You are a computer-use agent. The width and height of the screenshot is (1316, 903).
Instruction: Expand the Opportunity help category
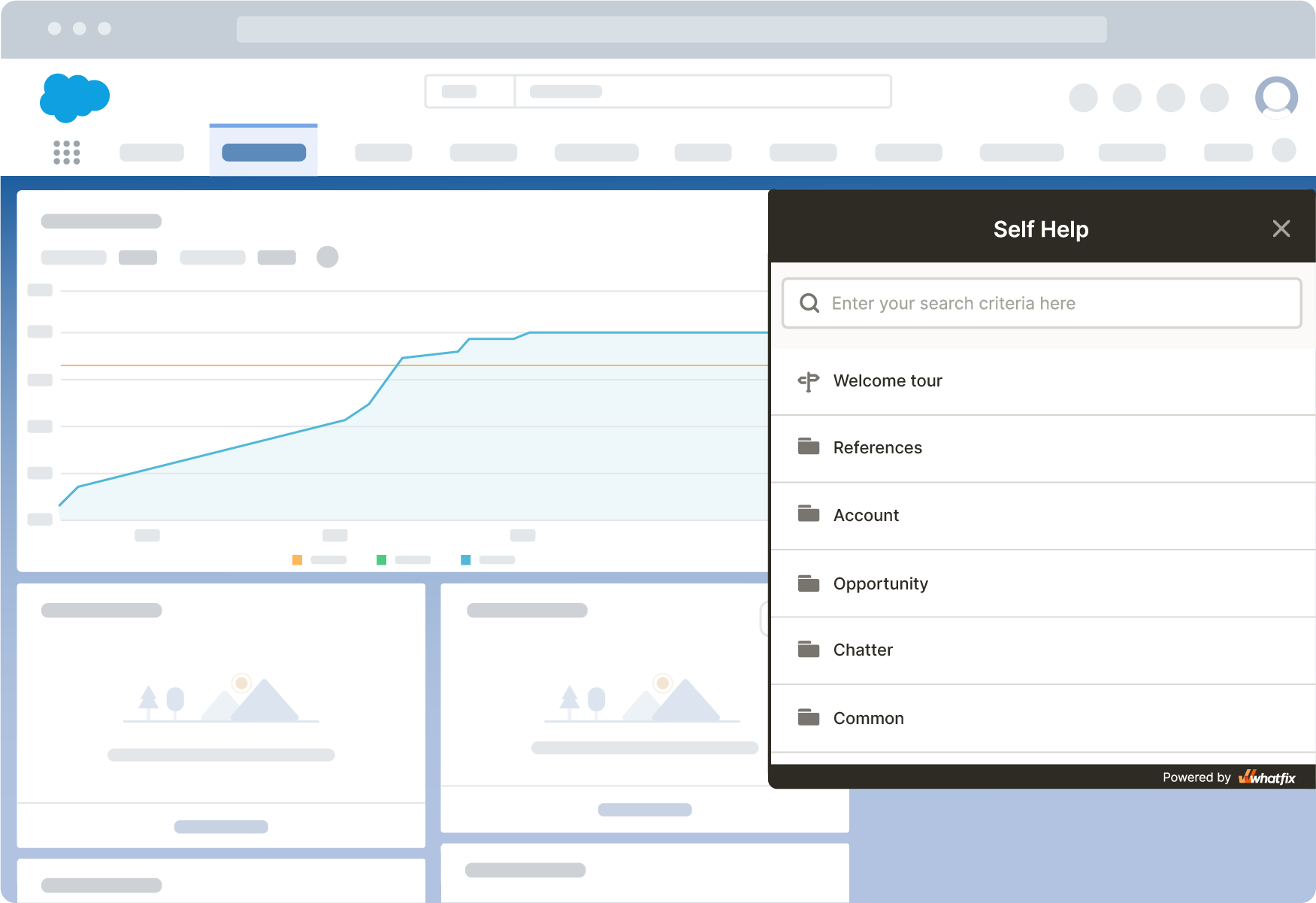(x=880, y=583)
